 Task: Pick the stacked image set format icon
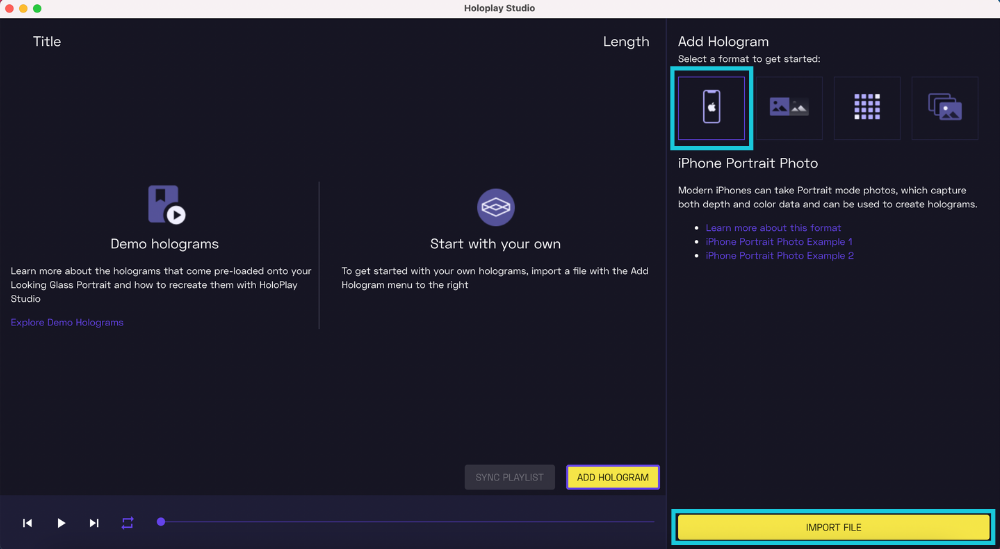945,108
